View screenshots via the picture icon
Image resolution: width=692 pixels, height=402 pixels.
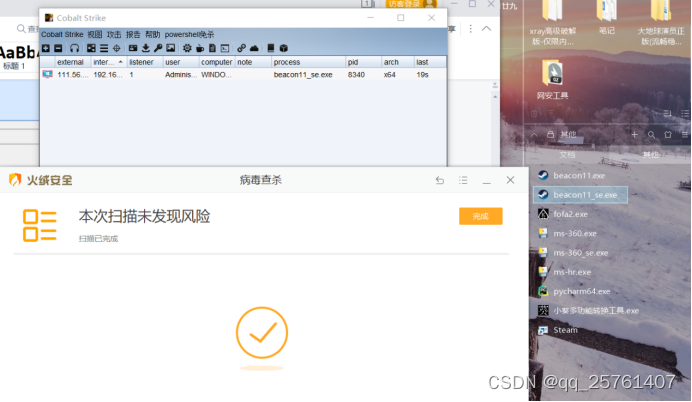click(171, 48)
